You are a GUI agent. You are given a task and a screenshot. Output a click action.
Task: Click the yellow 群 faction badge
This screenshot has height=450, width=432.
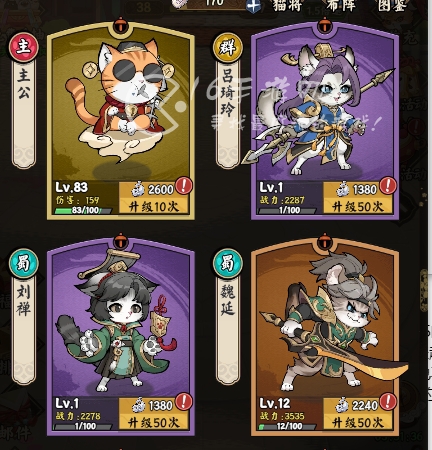pyautogui.click(x=228, y=47)
